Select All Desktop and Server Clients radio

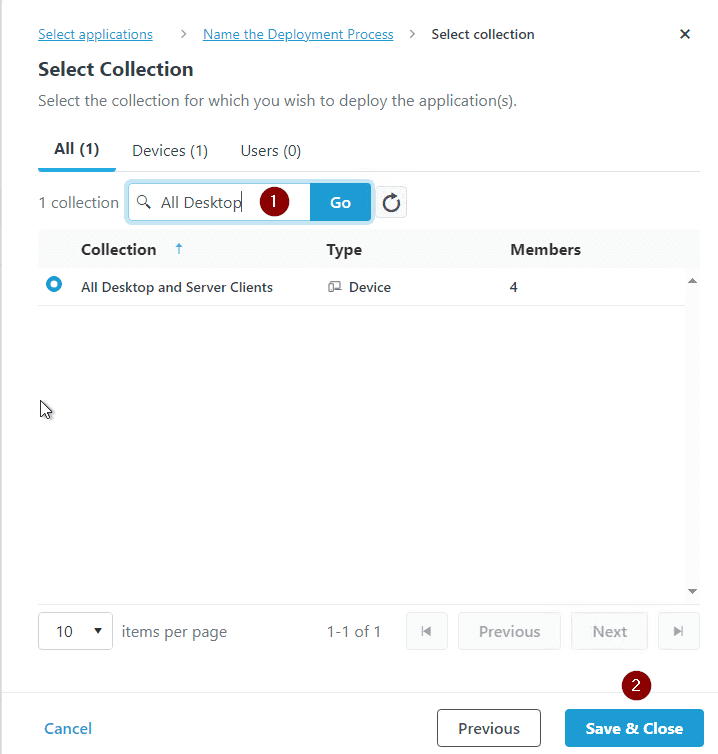[x=54, y=285]
